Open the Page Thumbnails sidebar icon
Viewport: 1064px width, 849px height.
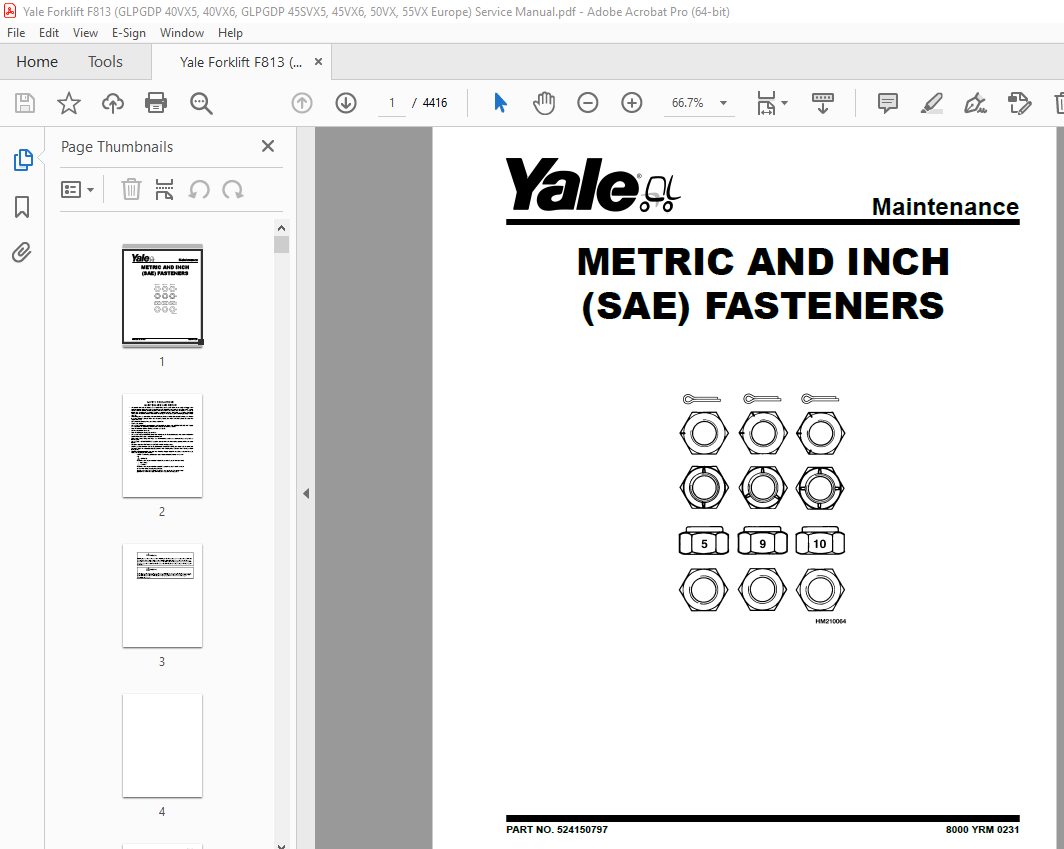(x=22, y=159)
